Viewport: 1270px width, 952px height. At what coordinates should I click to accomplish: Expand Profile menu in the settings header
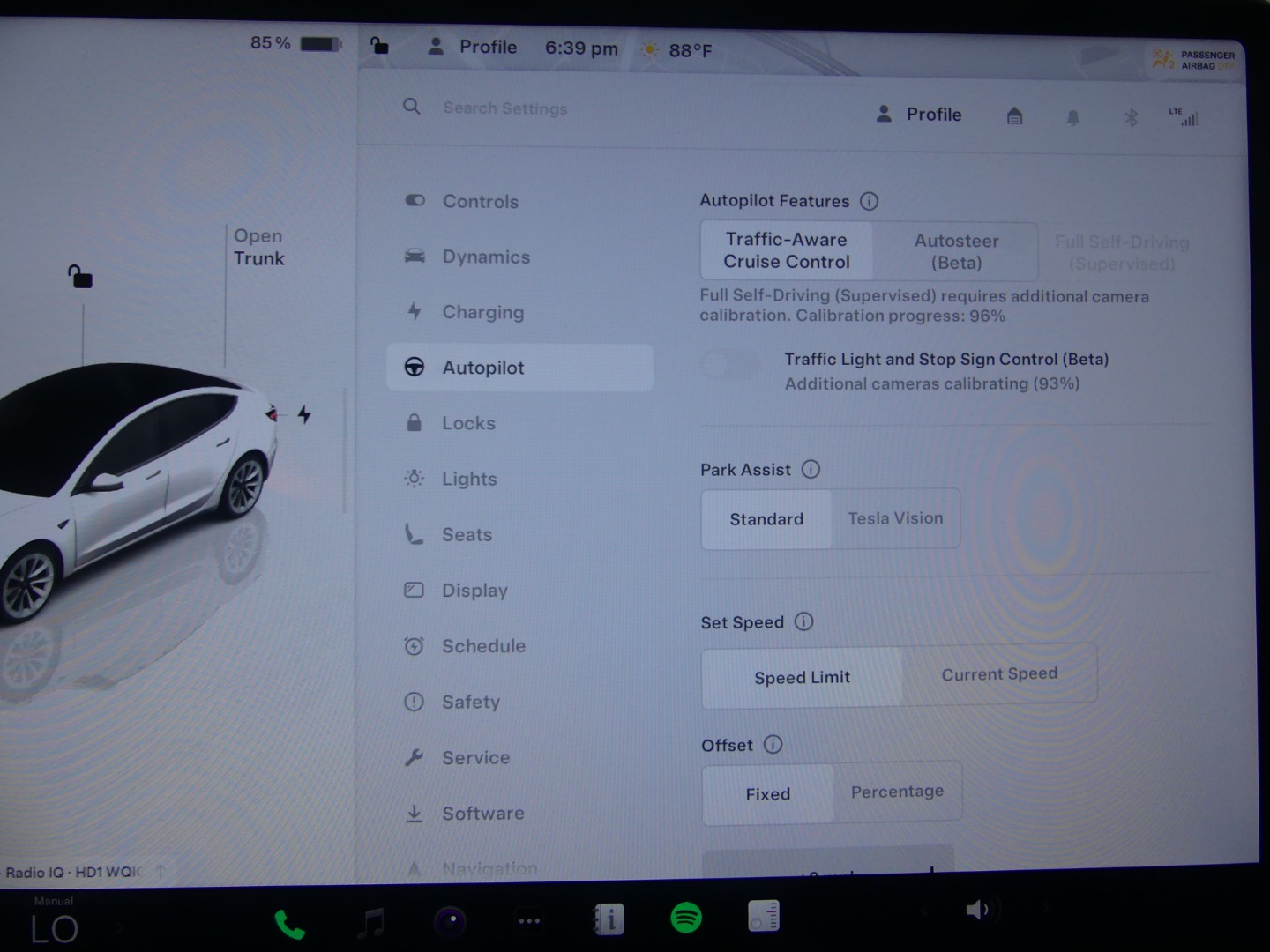tap(919, 115)
